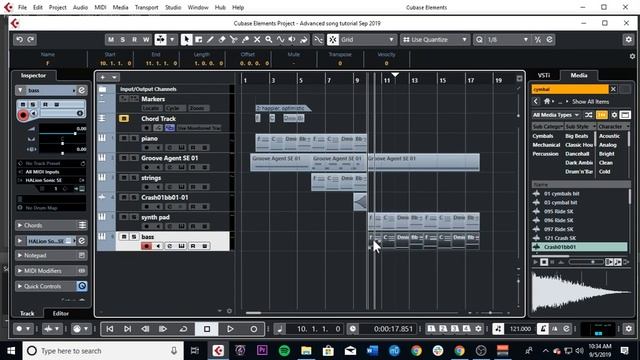Adjust the media preview level slider
The height and width of the screenshot is (360, 640).
586,262
